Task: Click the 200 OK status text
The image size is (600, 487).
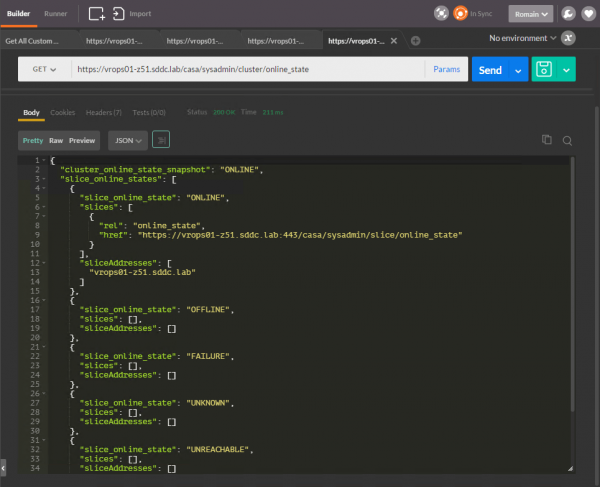Action: 224,112
